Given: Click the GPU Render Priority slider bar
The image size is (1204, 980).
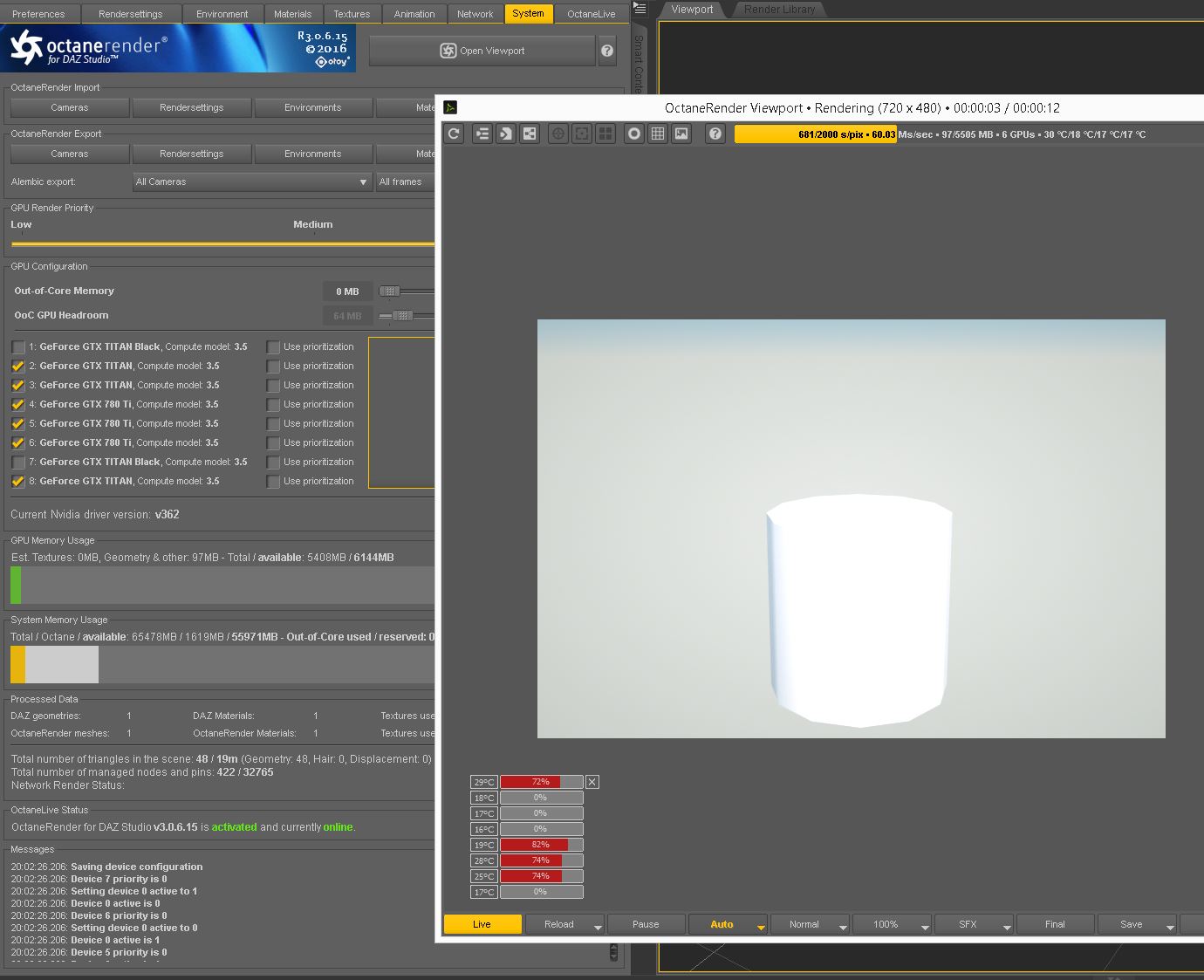Looking at the screenshot, I should [x=222, y=243].
